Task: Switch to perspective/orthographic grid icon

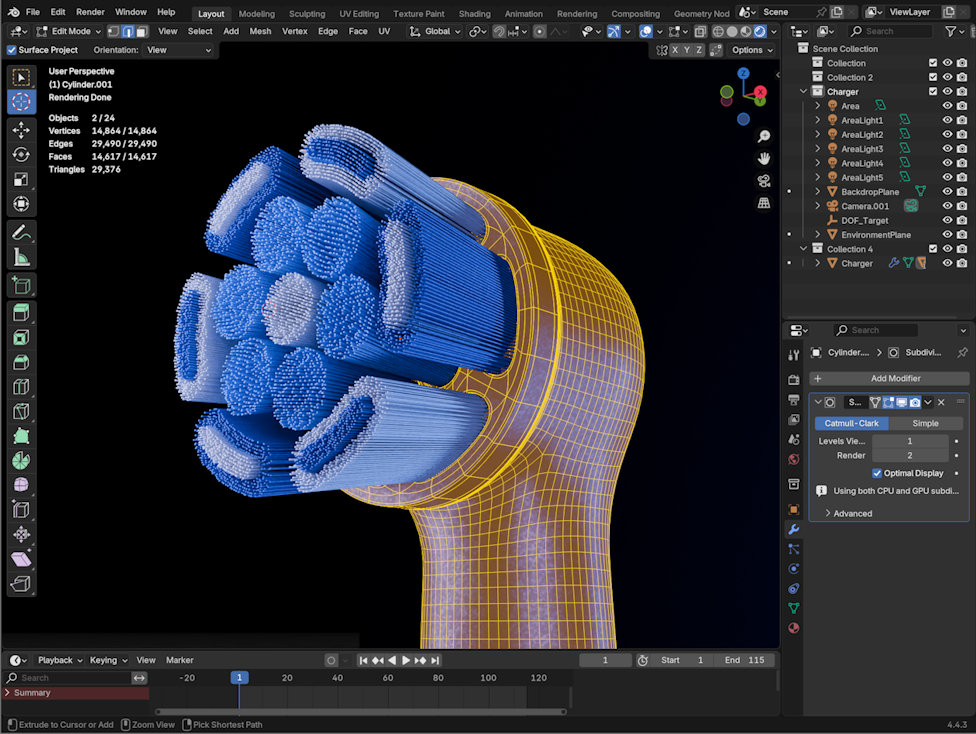Action: [764, 203]
